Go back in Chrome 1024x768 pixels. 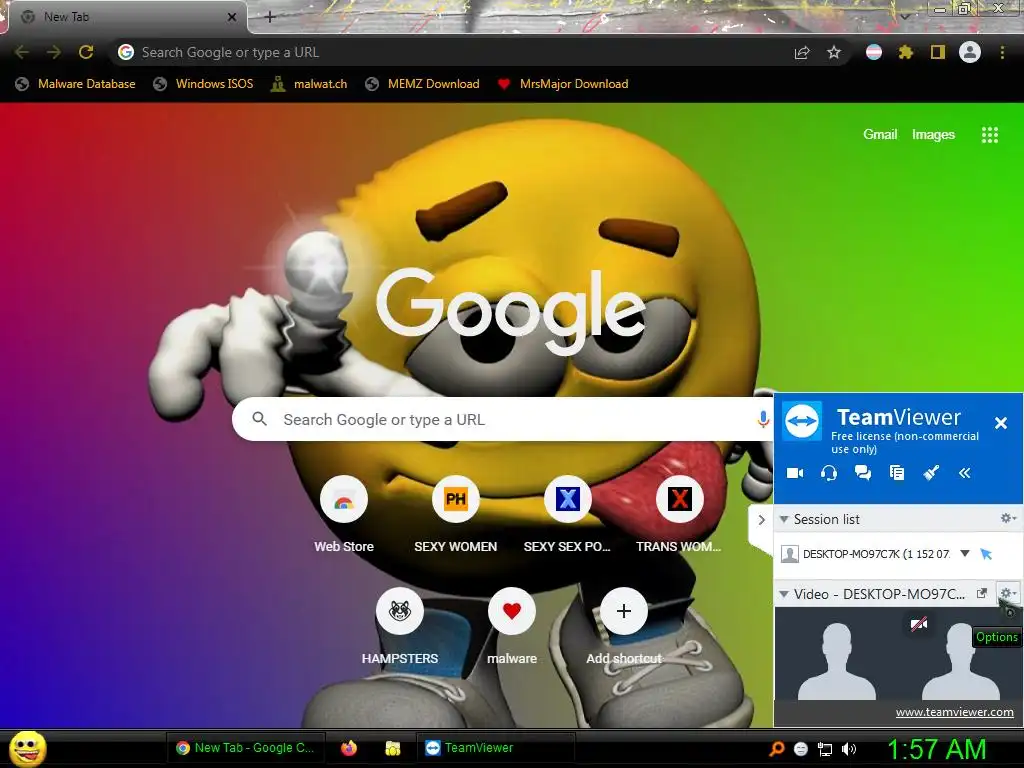(22, 52)
